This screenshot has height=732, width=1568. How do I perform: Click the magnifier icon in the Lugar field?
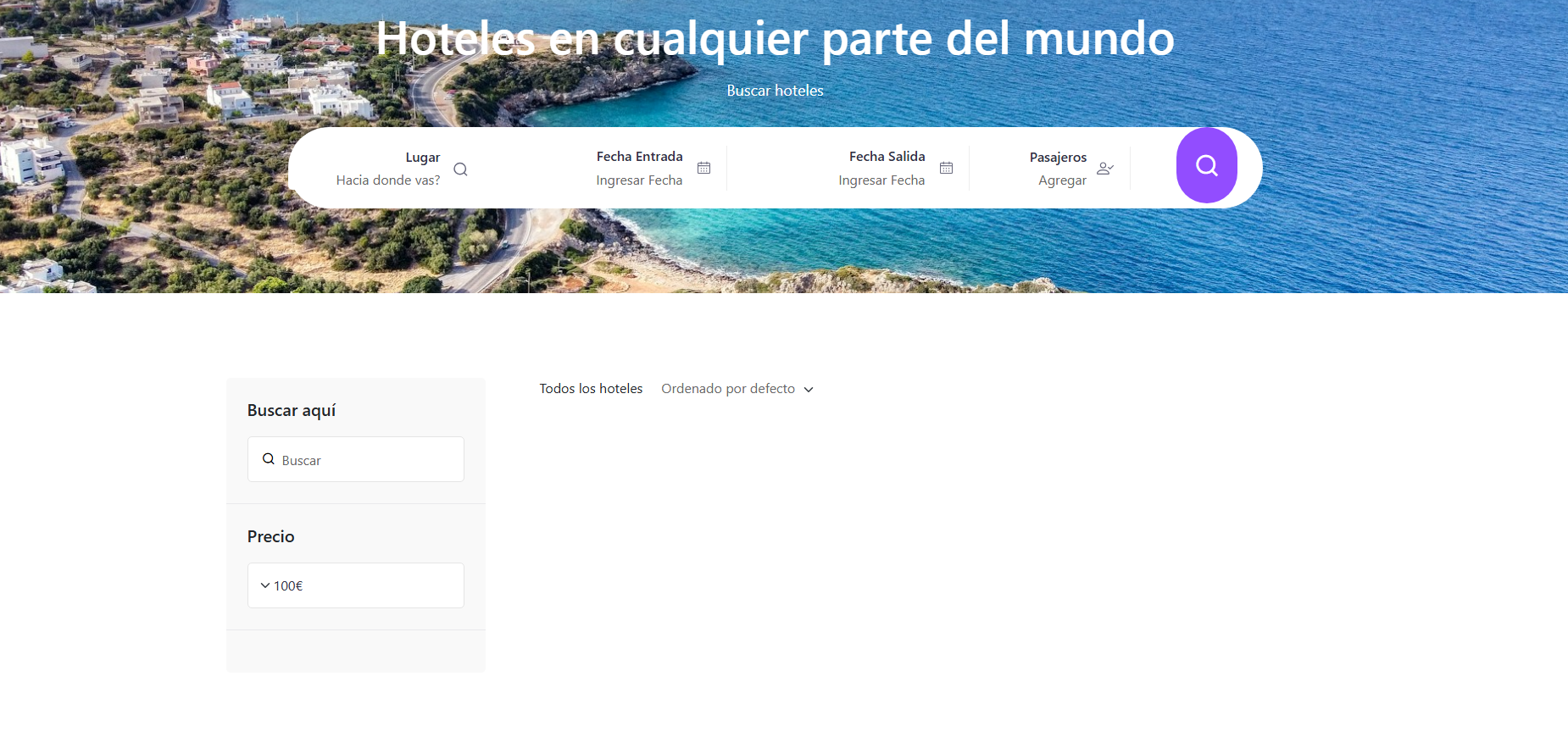[460, 169]
